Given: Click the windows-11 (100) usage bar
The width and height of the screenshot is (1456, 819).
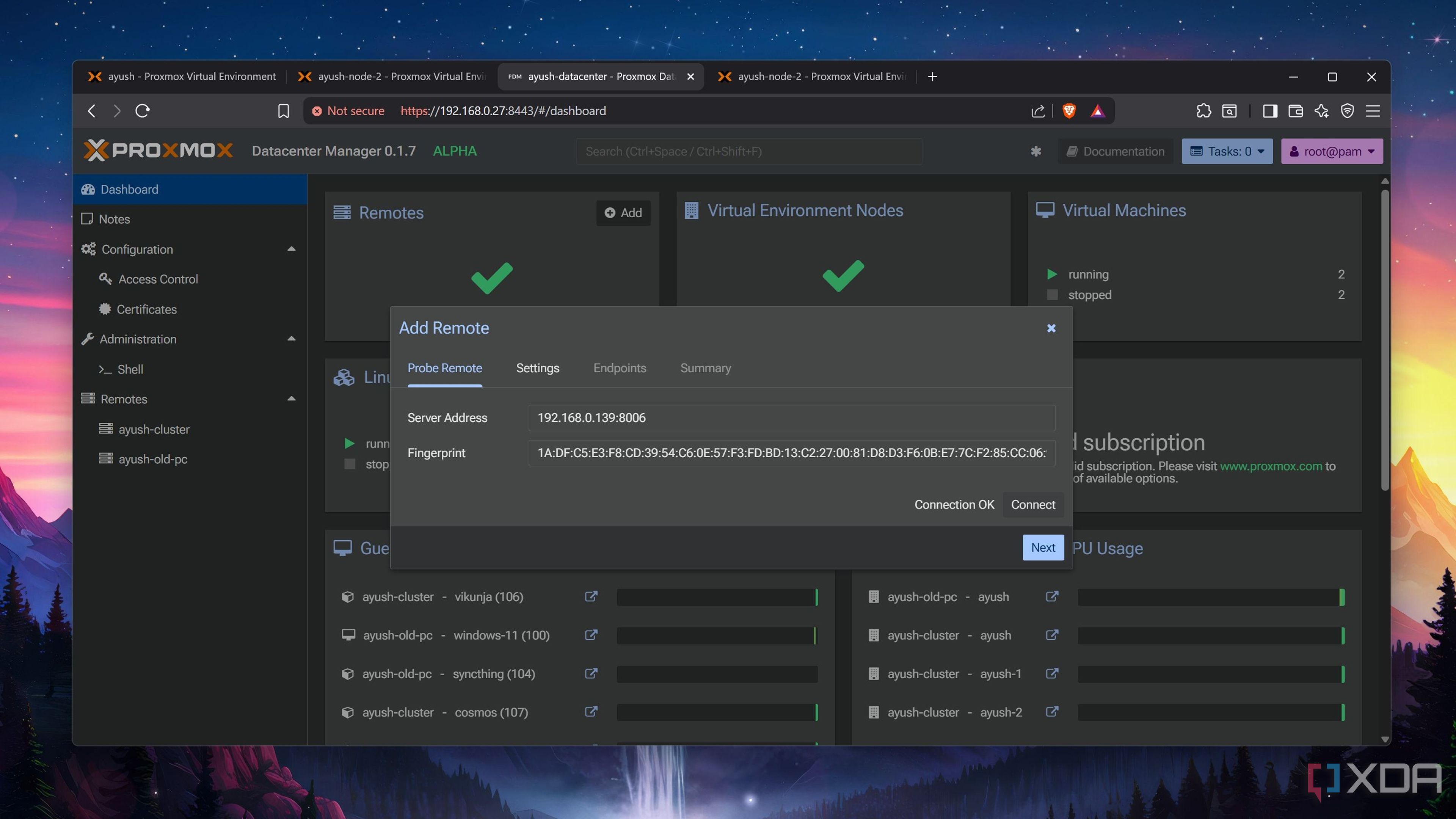Looking at the screenshot, I should (717, 635).
